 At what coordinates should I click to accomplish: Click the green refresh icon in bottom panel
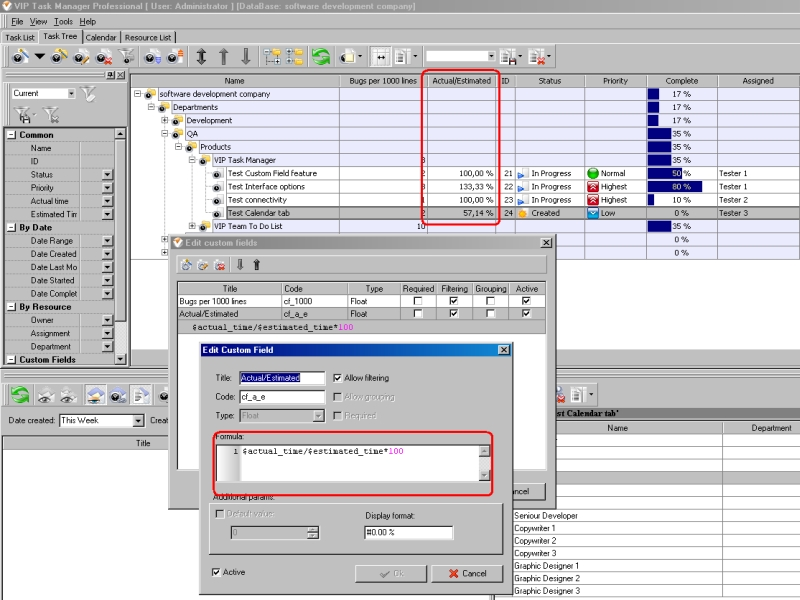(x=20, y=395)
